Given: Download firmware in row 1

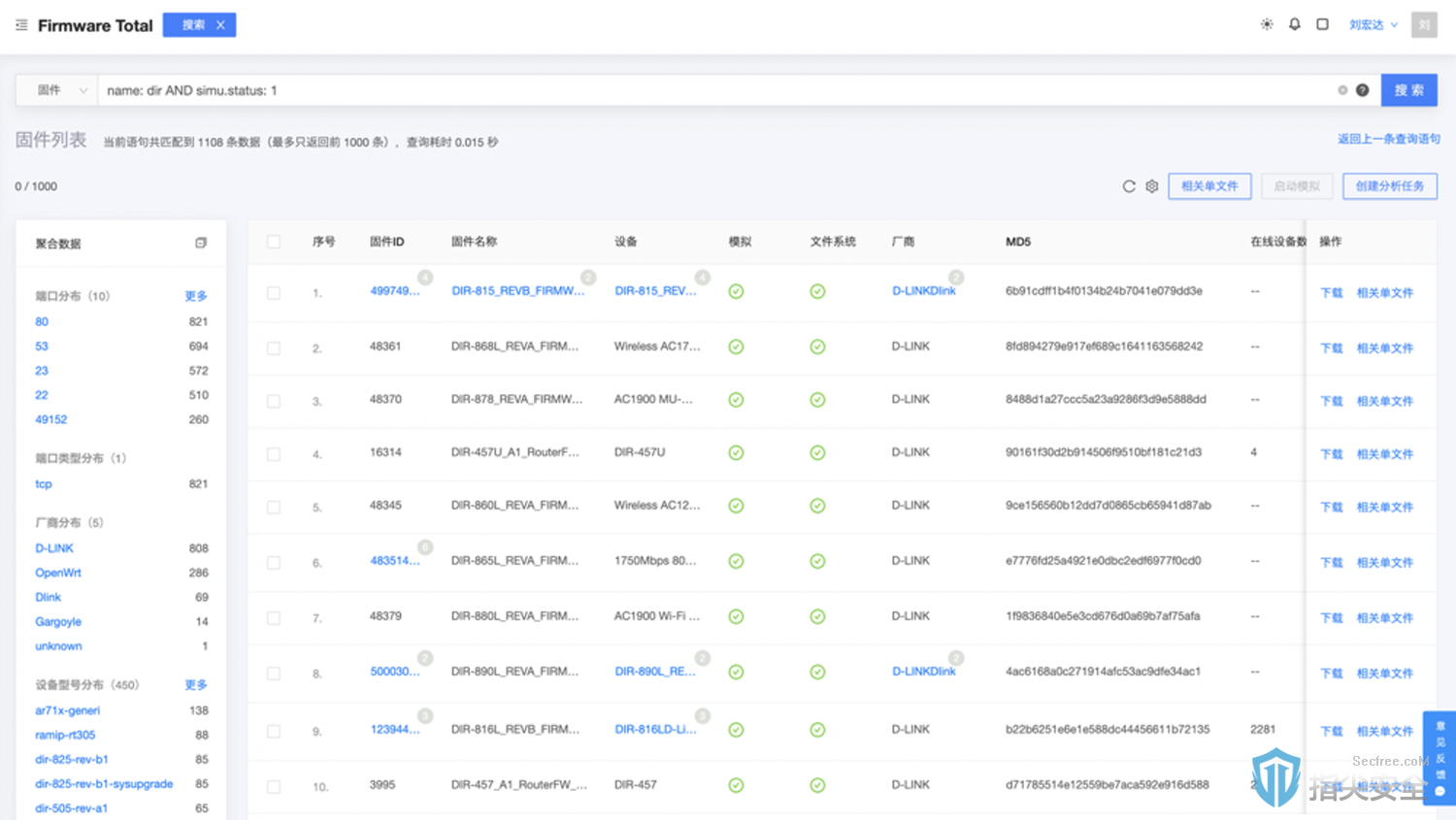Looking at the screenshot, I should 1332,293.
